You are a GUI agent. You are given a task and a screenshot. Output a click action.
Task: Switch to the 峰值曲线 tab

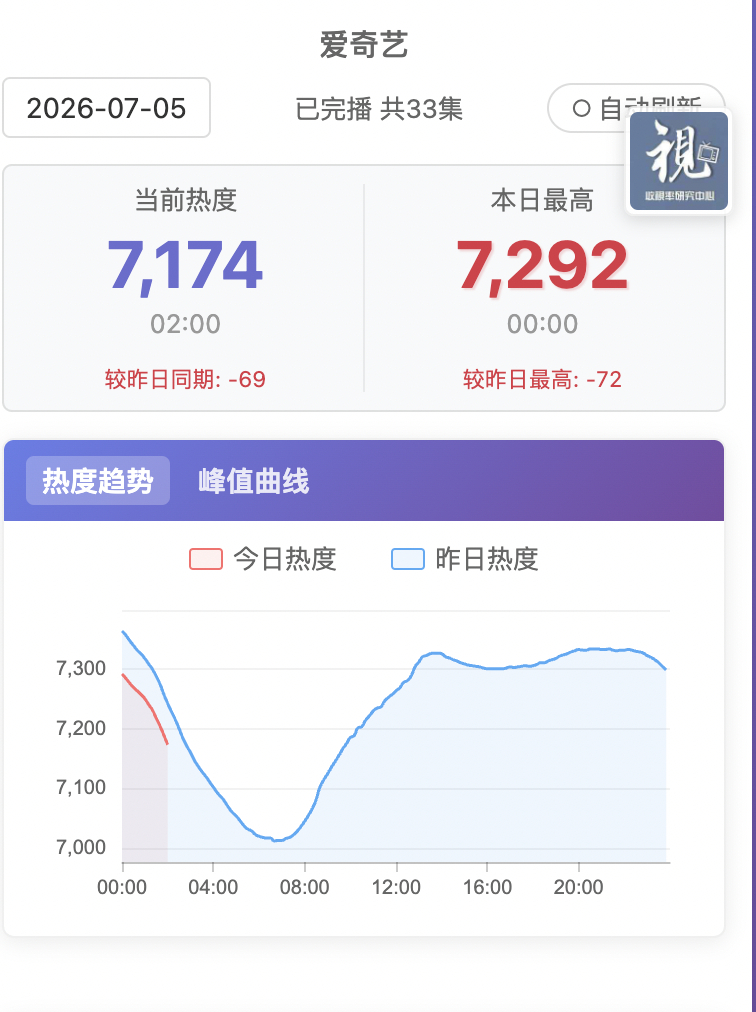(x=254, y=481)
